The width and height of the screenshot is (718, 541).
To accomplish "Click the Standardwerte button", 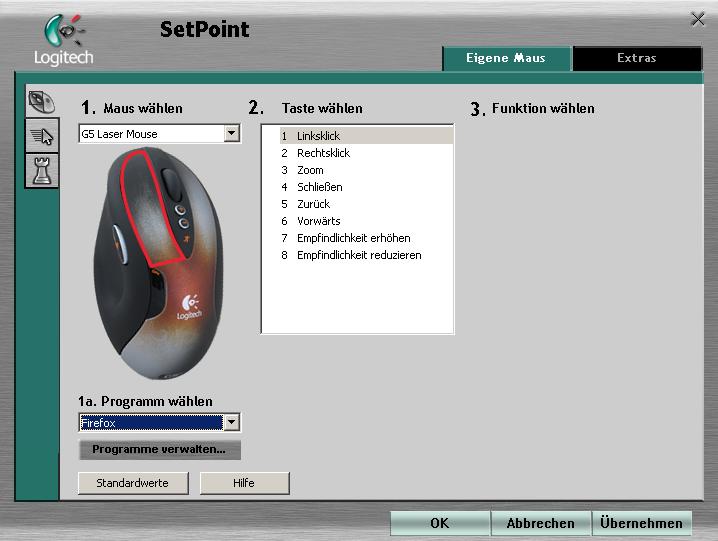I will [x=133, y=483].
